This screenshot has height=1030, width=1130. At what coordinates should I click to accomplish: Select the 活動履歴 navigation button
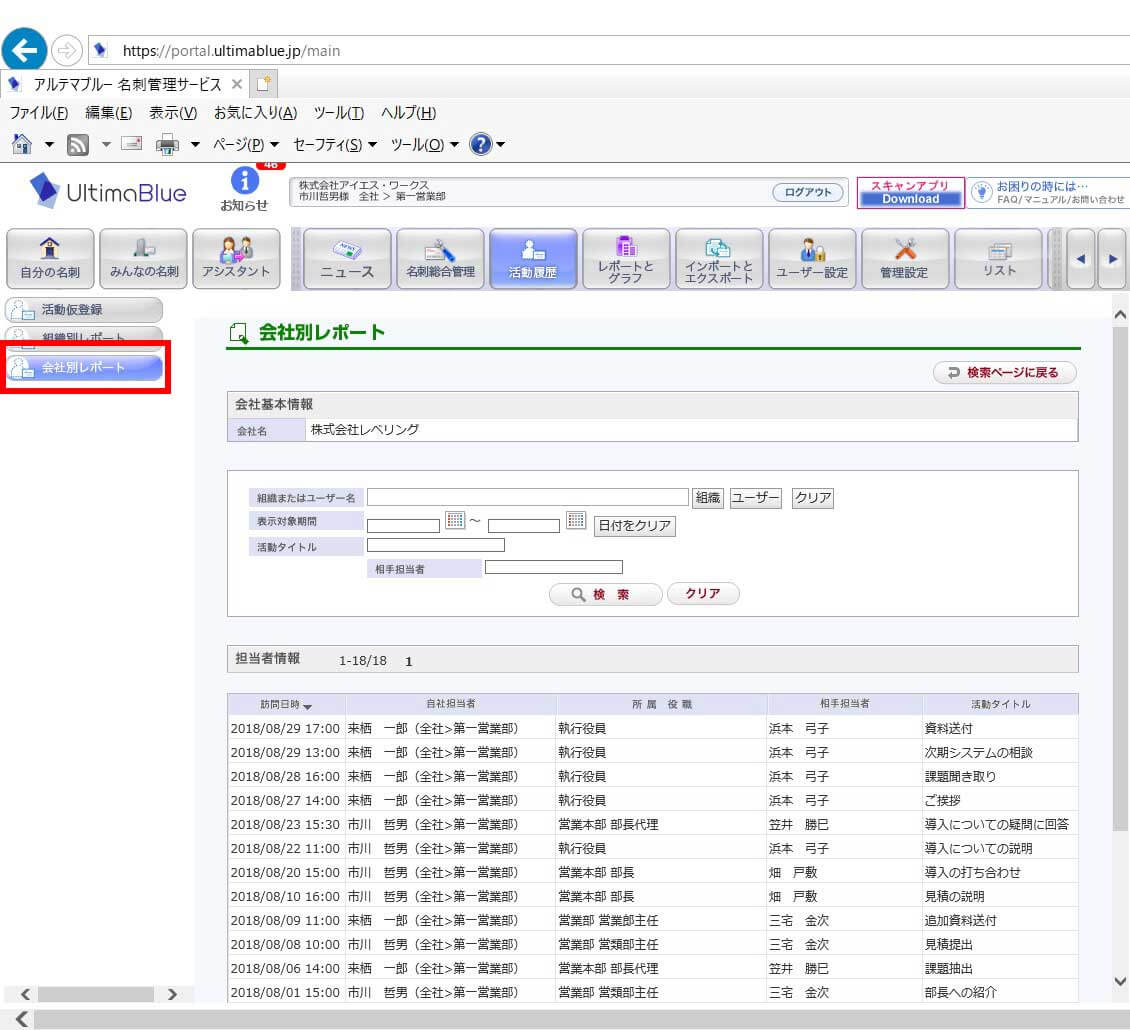point(533,259)
